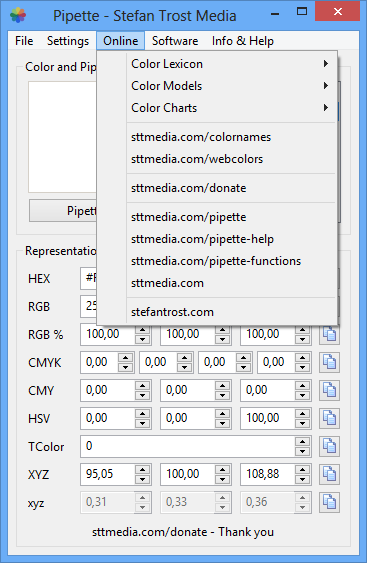Copy the CMYK values with copy icon
The image size is (367, 563).
pyautogui.click(x=329, y=362)
